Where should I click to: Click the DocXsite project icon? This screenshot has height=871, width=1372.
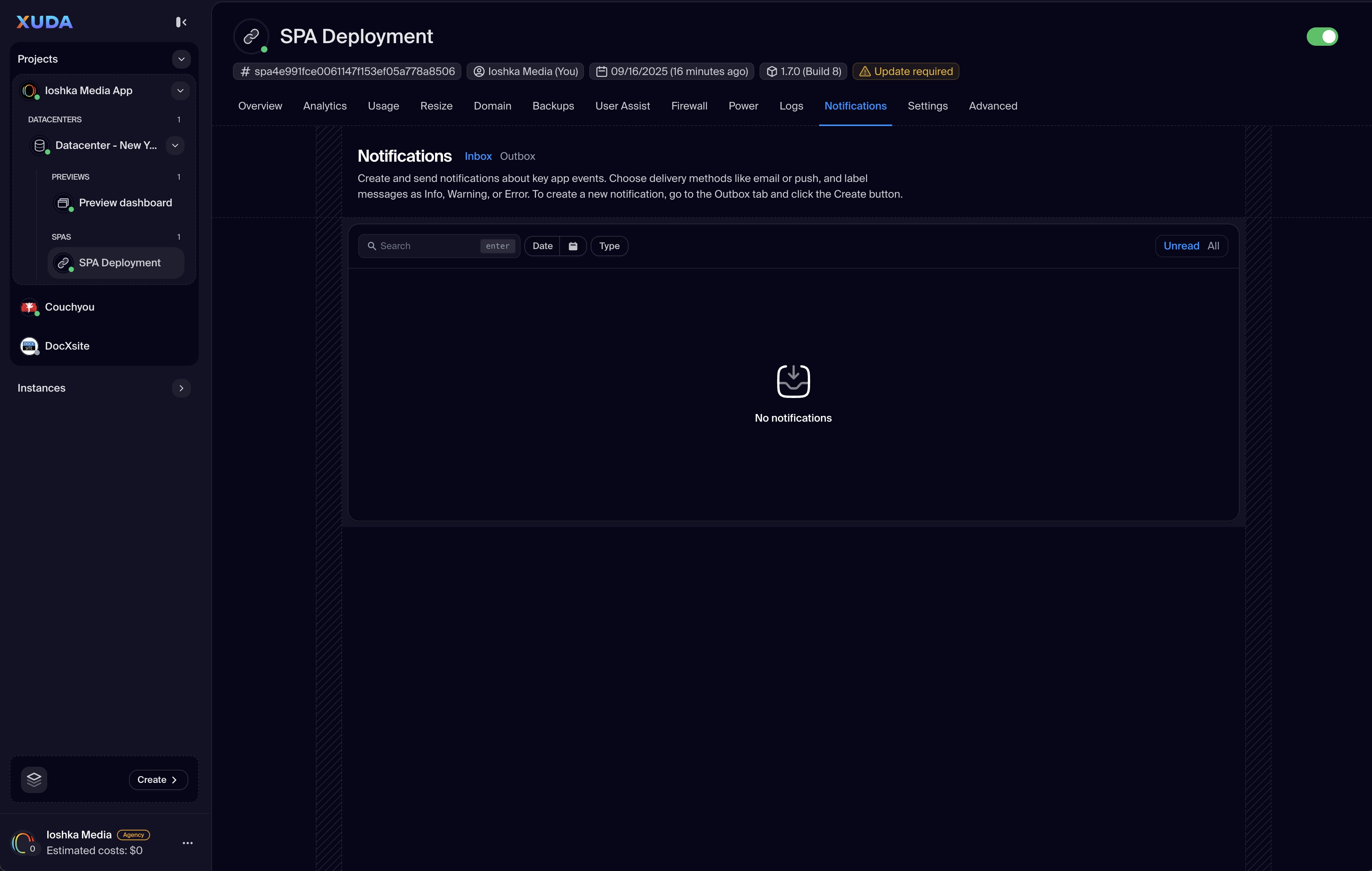pos(29,346)
